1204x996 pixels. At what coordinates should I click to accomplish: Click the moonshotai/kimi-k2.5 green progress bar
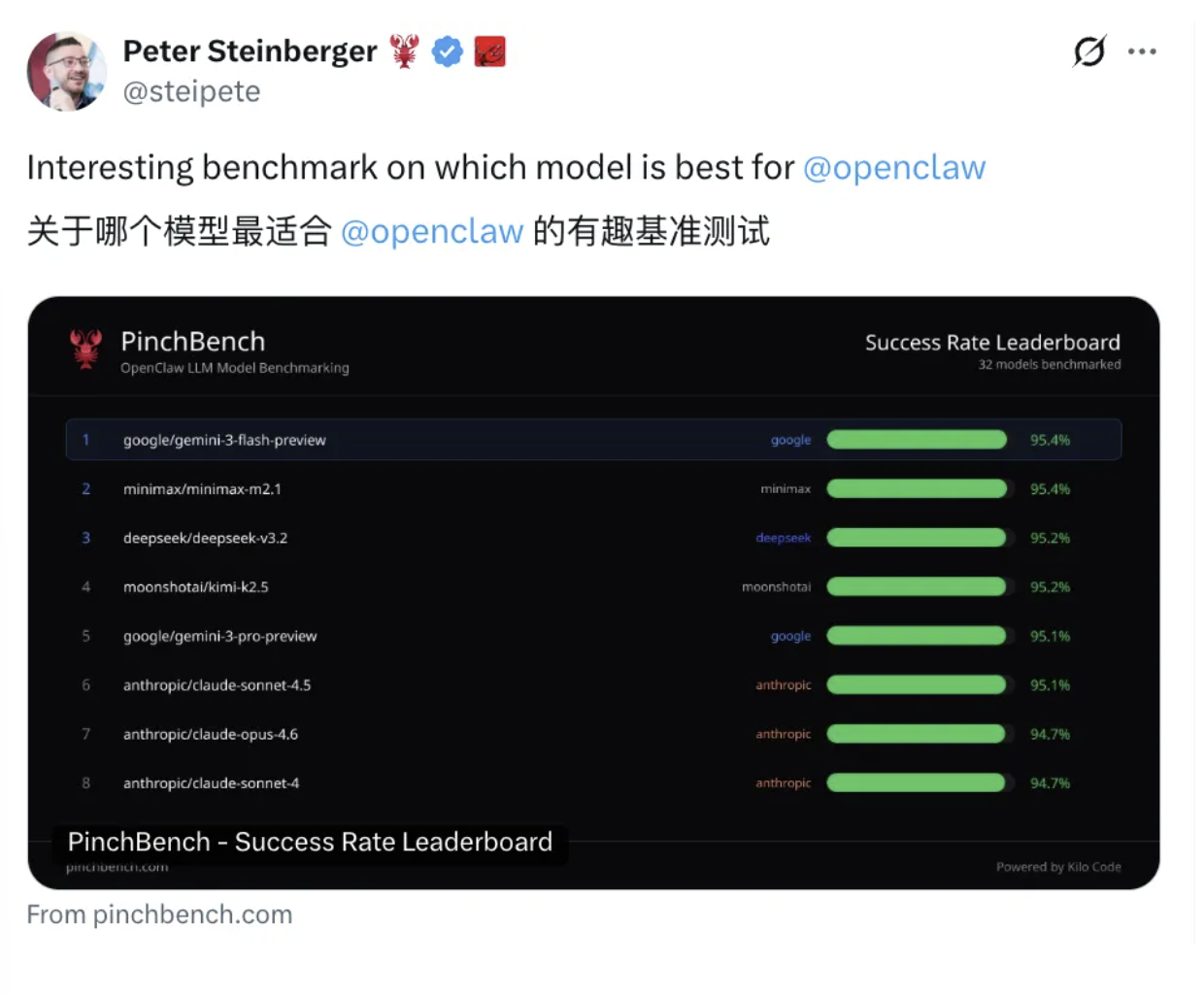point(916,587)
